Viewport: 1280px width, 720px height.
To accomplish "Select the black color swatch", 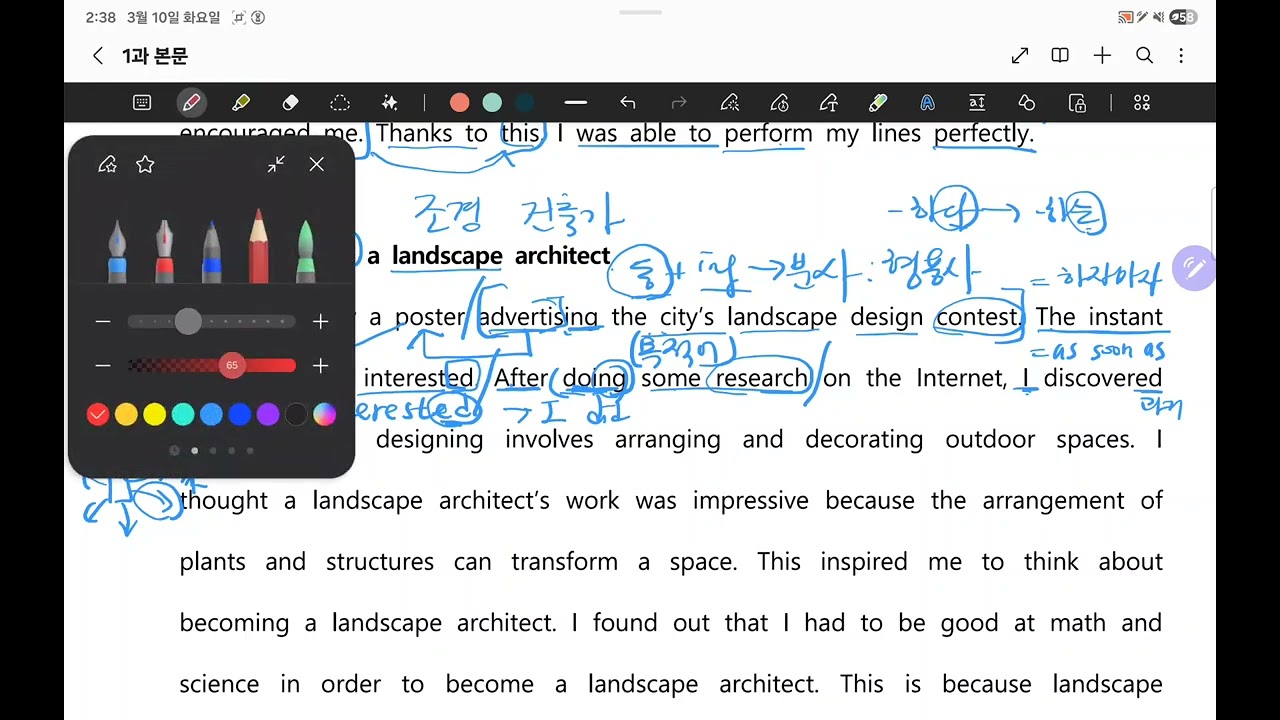I will pos(296,414).
